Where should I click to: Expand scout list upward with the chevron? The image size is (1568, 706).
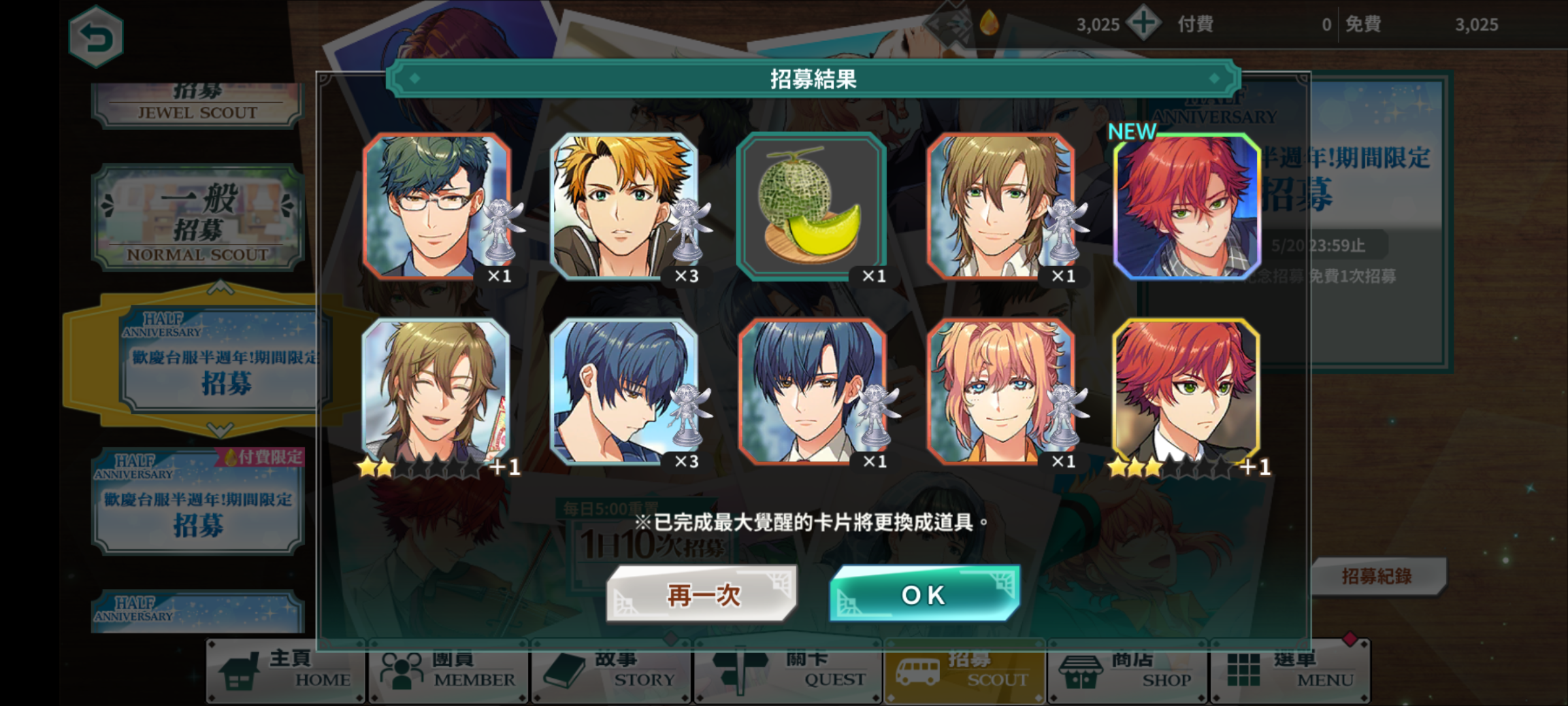point(220,288)
